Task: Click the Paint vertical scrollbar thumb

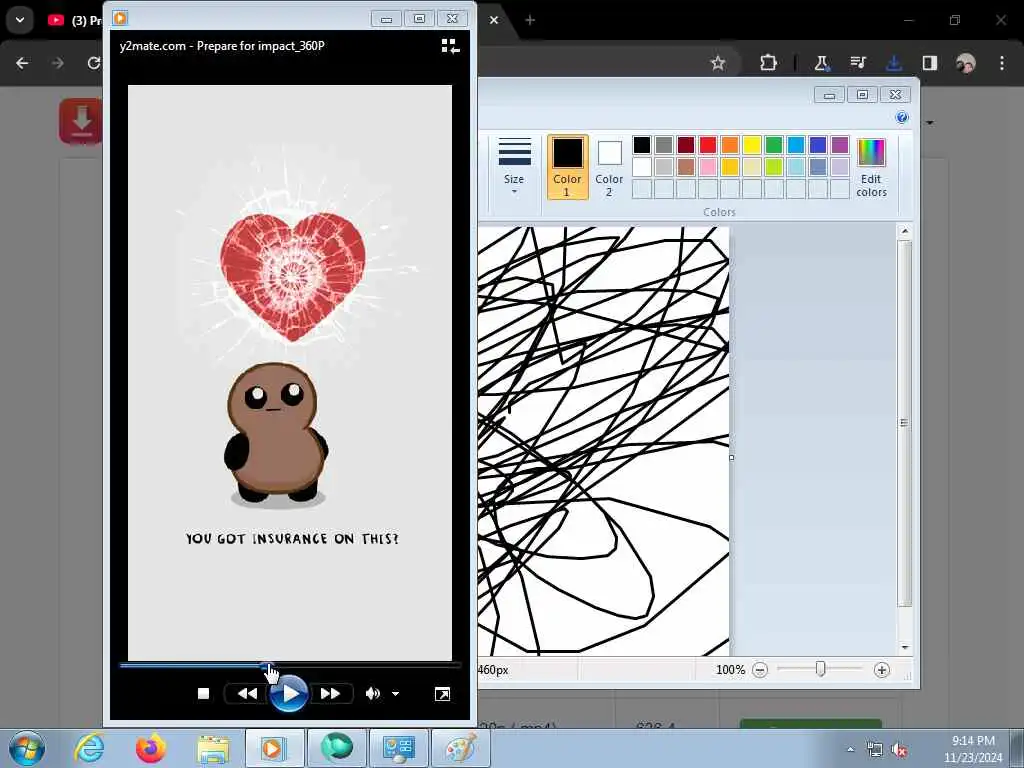Action: [904, 423]
